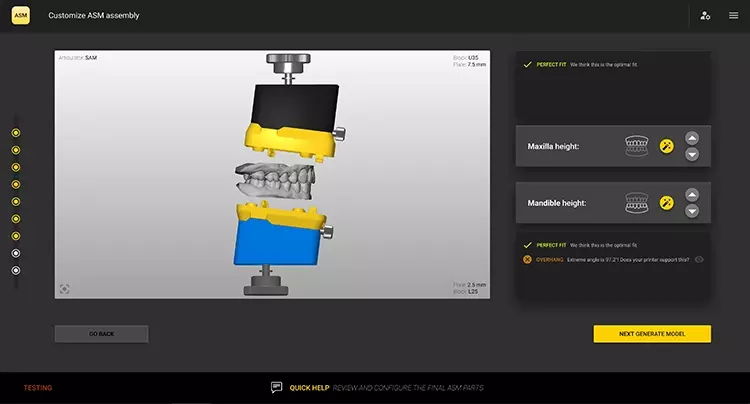This screenshot has height=404, width=750.
Task: Increase the Maxilla height with the up arrow
Action: (x=692, y=138)
